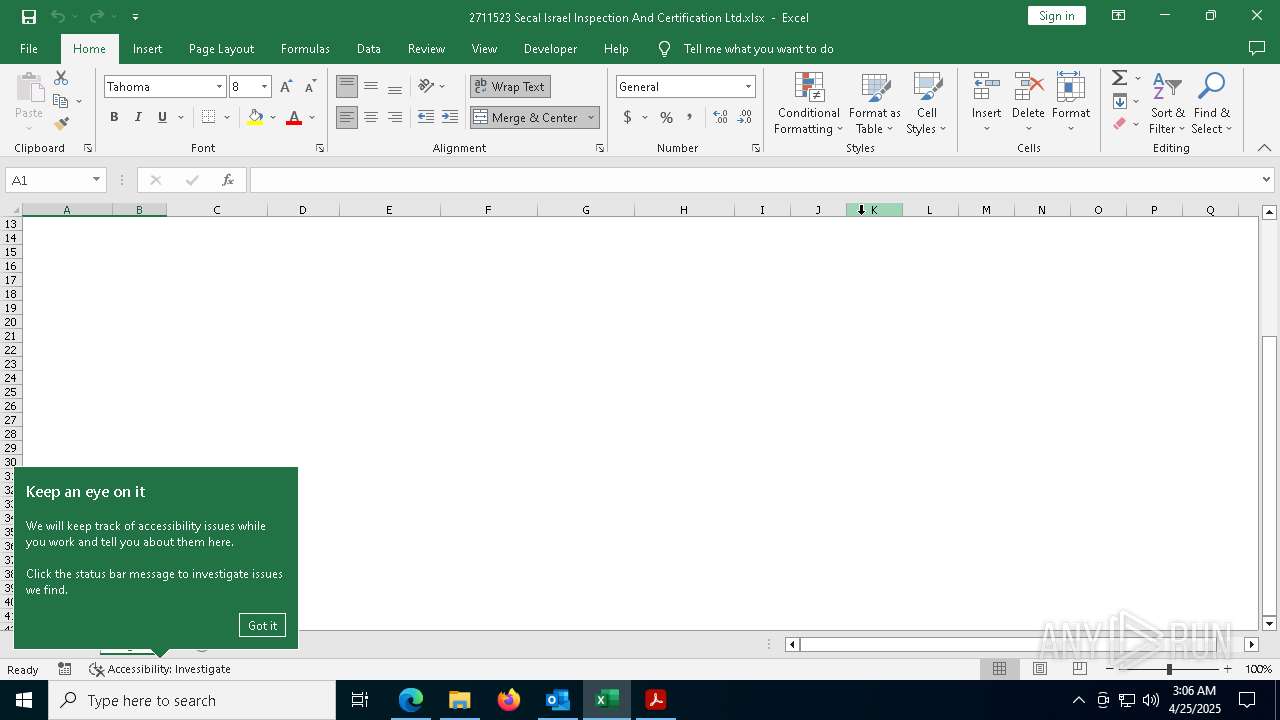Decrease indent in Alignment group

[426, 117]
